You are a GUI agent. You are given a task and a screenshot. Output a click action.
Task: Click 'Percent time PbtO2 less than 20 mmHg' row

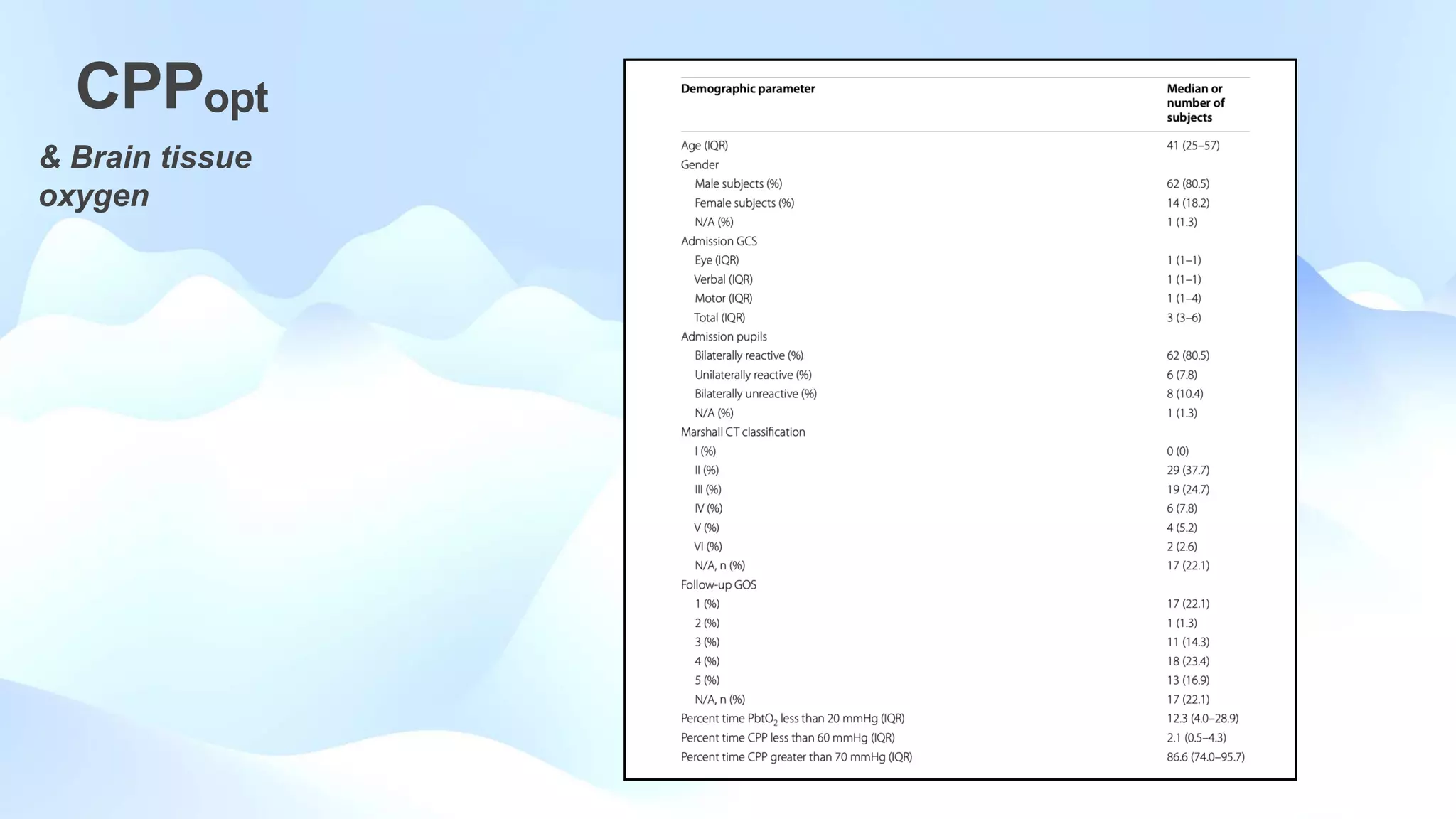click(793, 719)
